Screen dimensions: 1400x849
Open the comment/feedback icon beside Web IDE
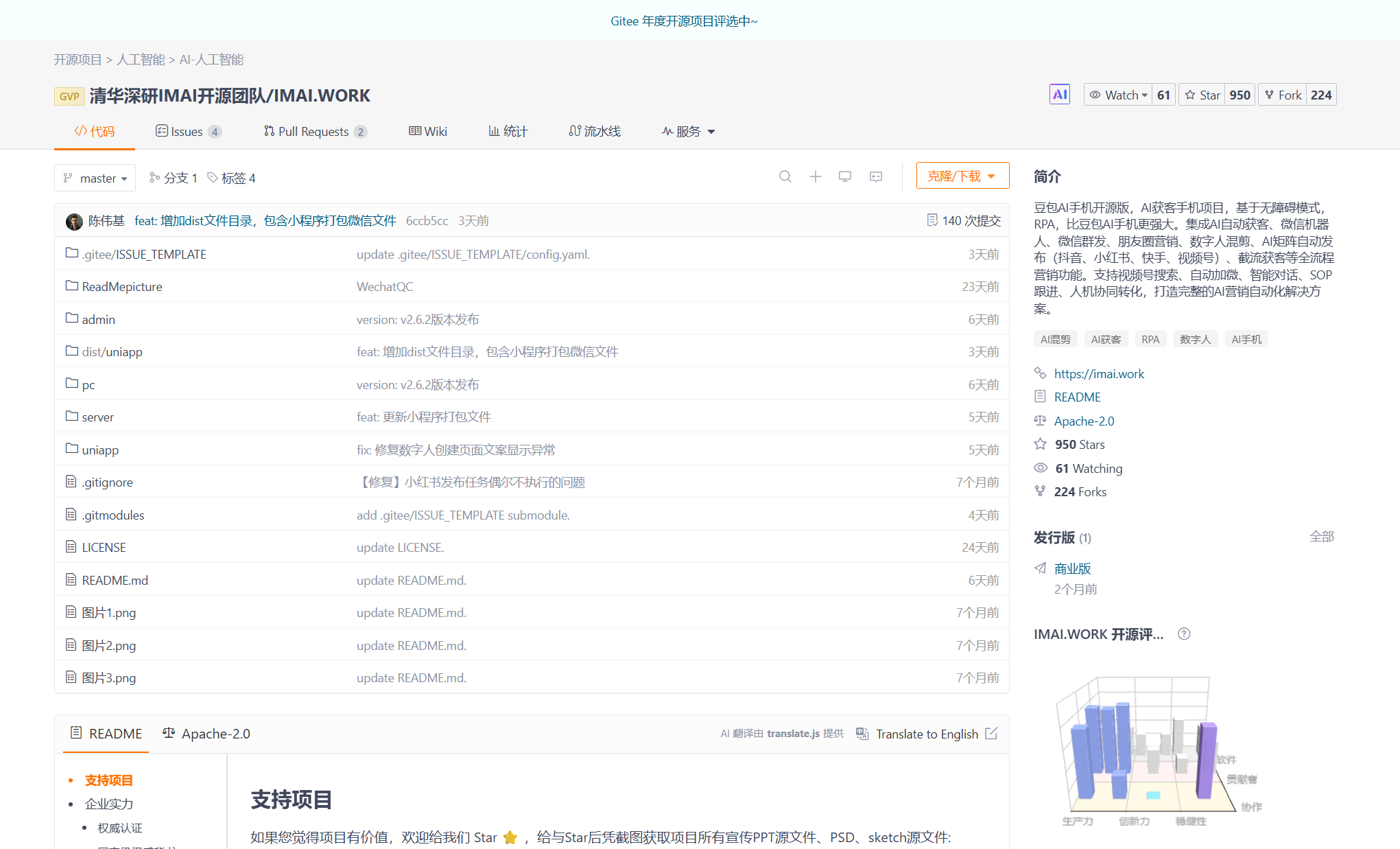click(x=875, y=177)
